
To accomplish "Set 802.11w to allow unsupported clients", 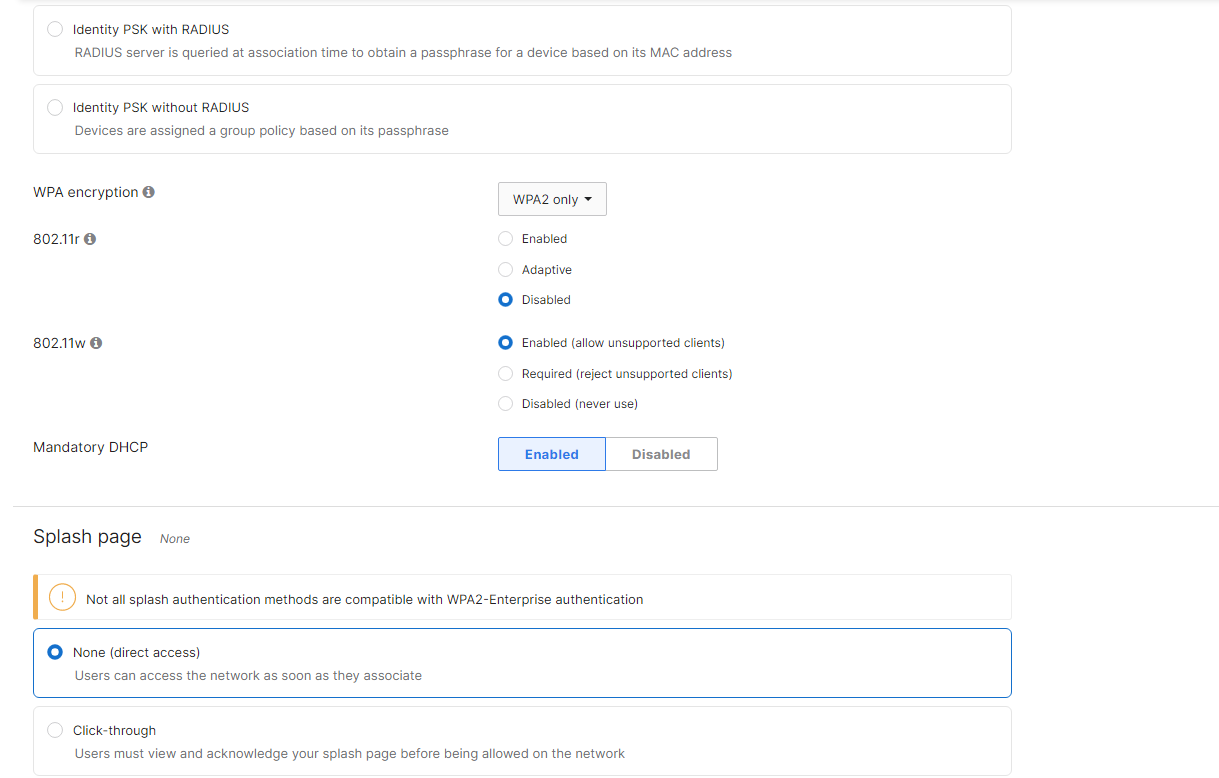I will (505, 342).
